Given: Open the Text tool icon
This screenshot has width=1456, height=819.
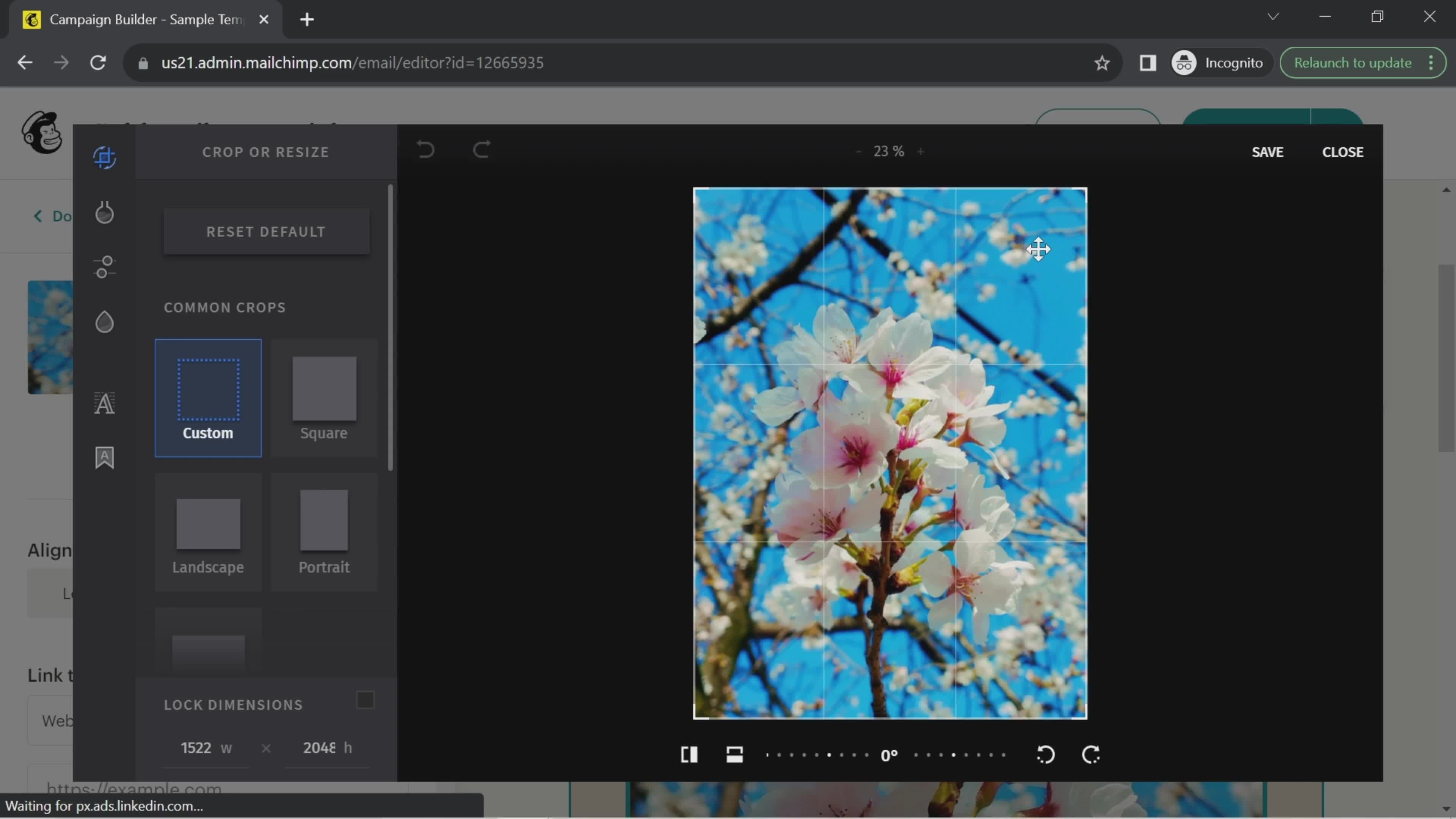Looking at the screenshot, I should point(105,403).
